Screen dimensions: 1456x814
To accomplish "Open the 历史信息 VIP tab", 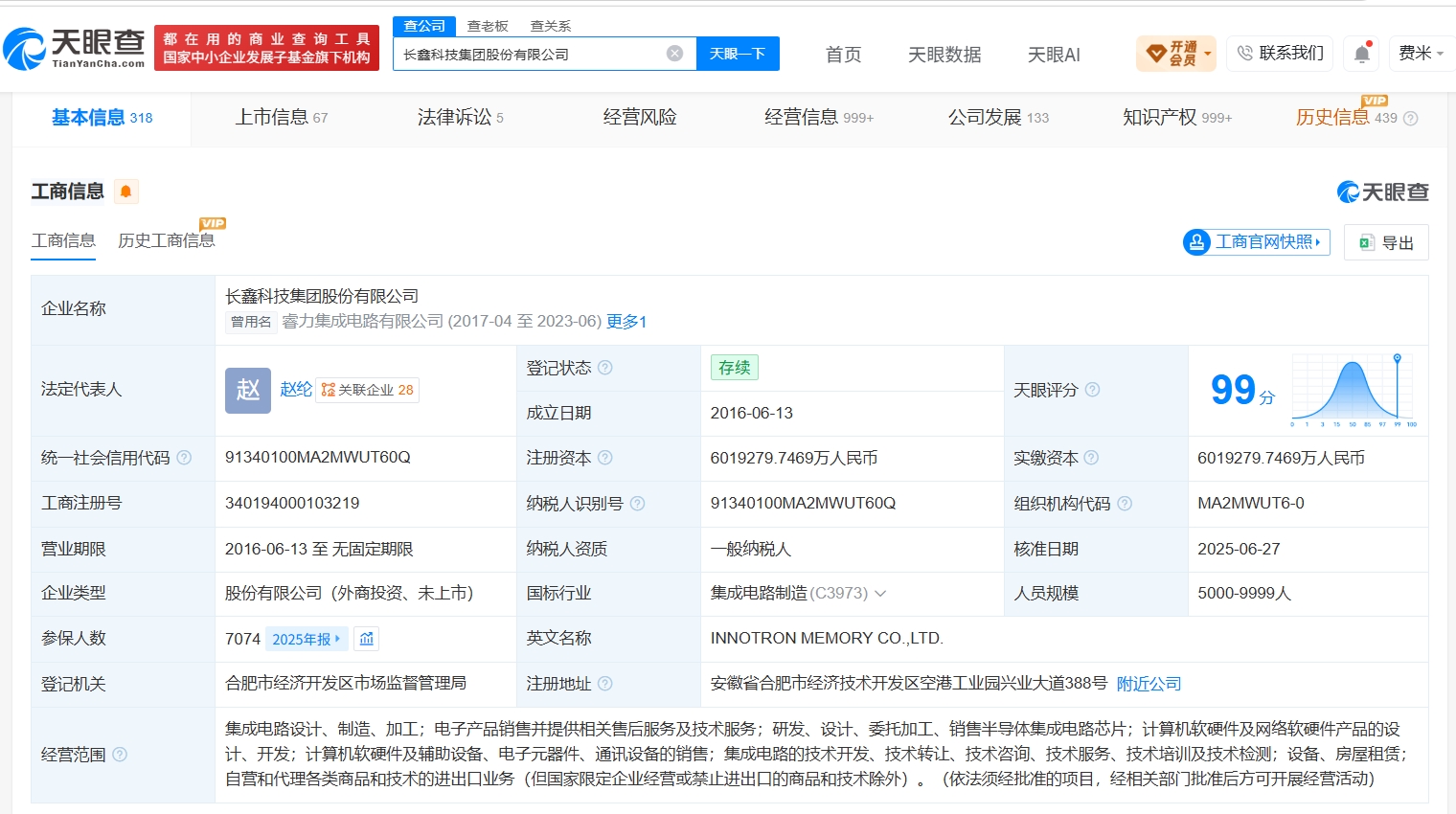I will pos(1346,118).
